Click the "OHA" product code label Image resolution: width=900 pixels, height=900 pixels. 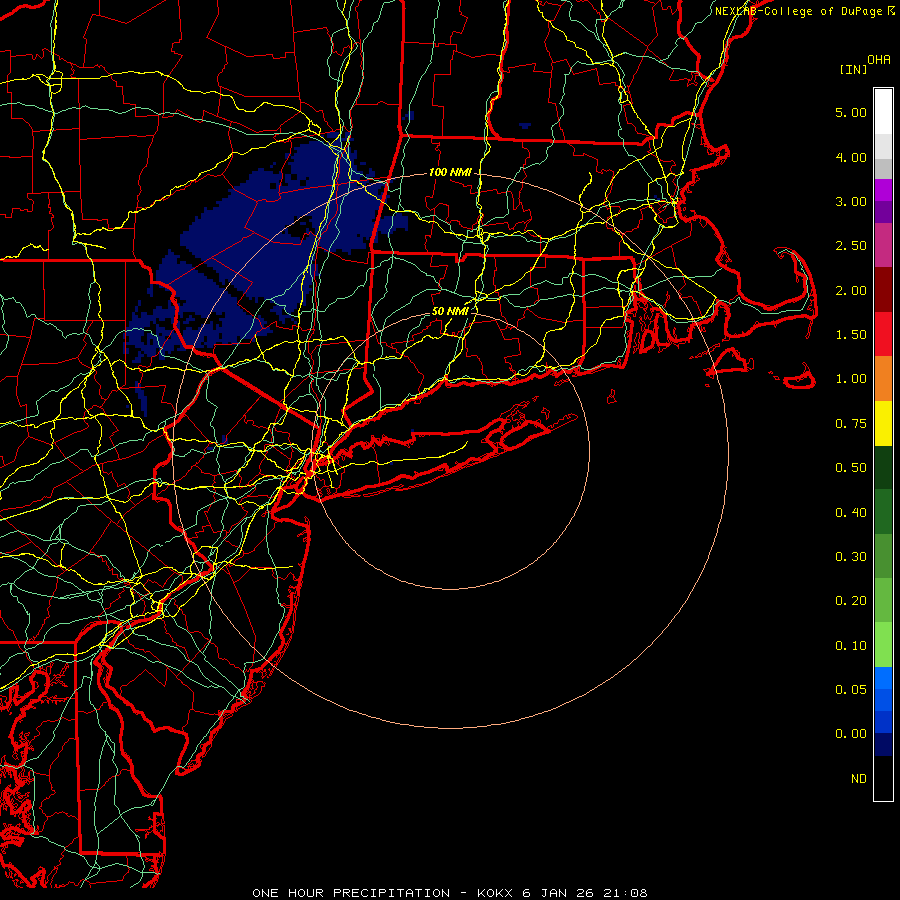point(879,60)
